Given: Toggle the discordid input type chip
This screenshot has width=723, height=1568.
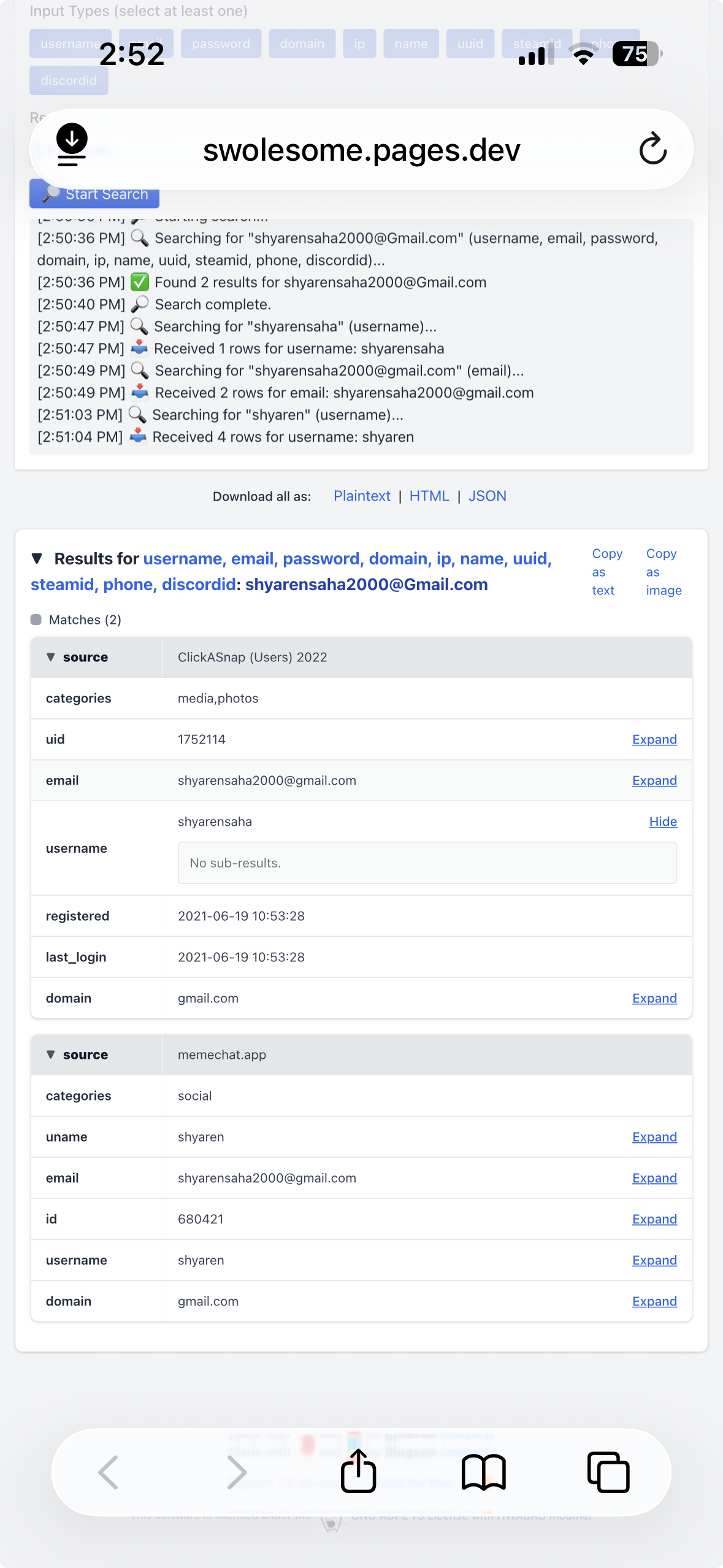Looking at the screenshot, I should (x=69, y=80).
